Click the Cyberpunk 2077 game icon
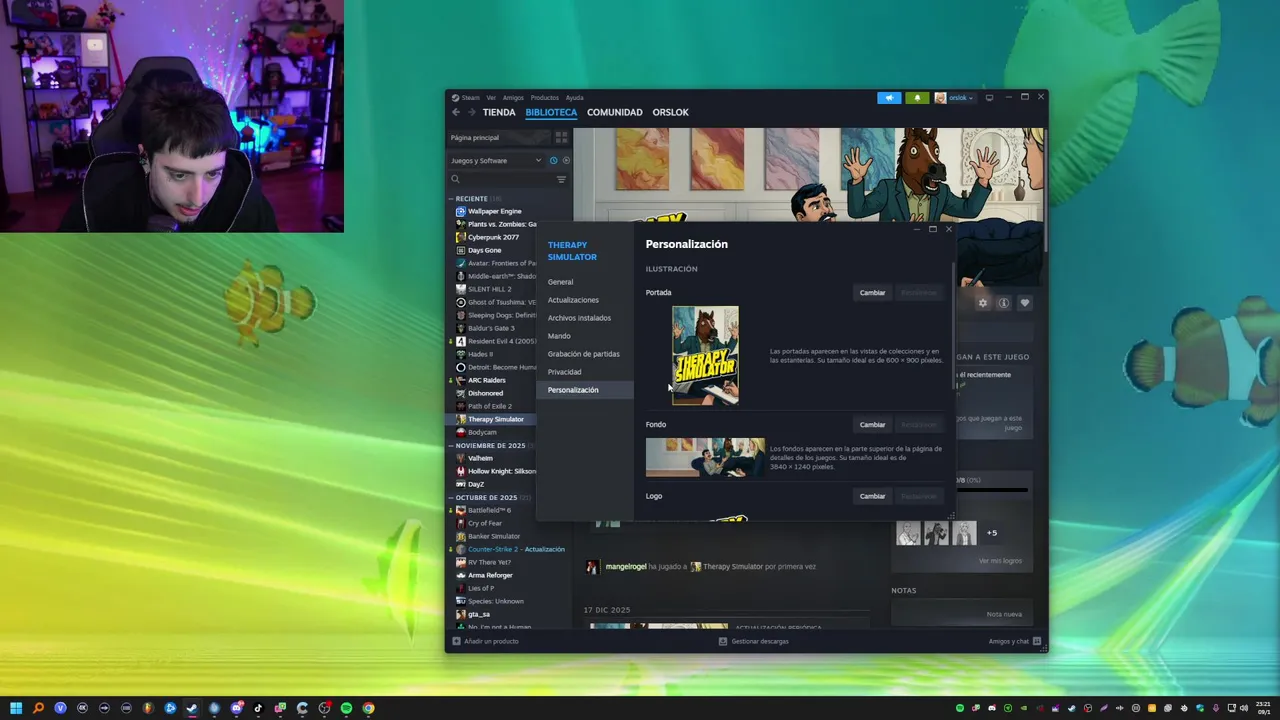Screen dimensions: 1280x720 (461, 237)
